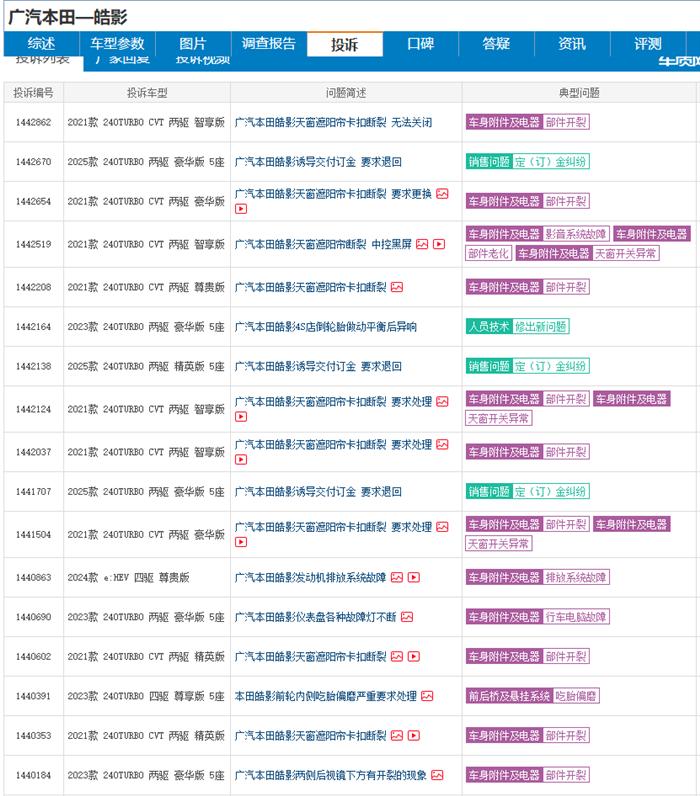Play video icon for complaint 1441504

click(x=241, y=542)
